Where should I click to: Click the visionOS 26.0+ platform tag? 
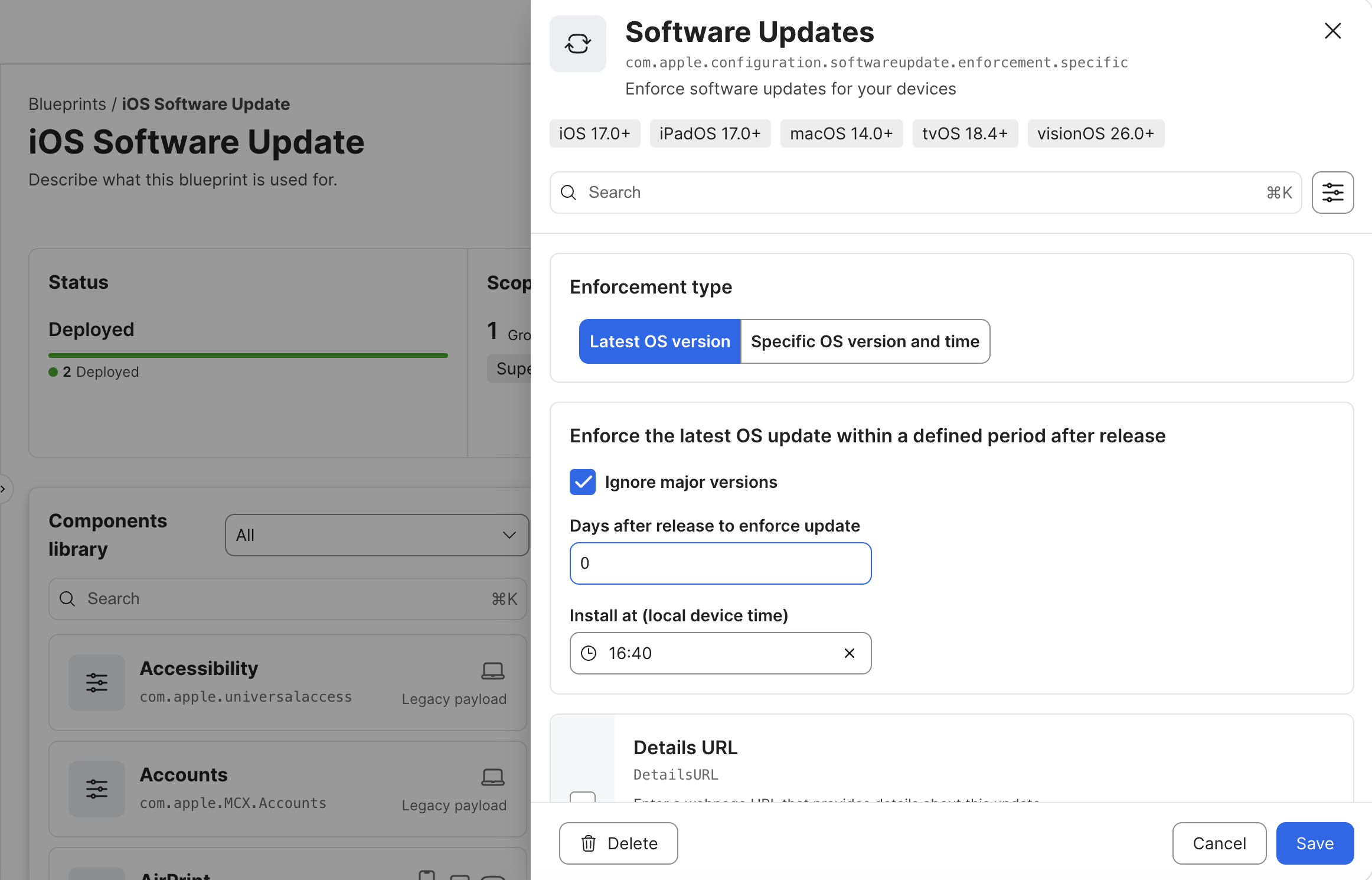1096,133
